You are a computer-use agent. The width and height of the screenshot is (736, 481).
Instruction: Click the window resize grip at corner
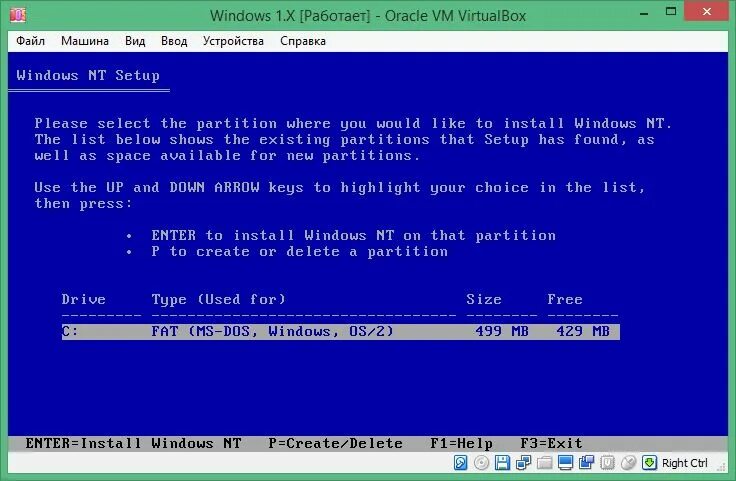721,467
